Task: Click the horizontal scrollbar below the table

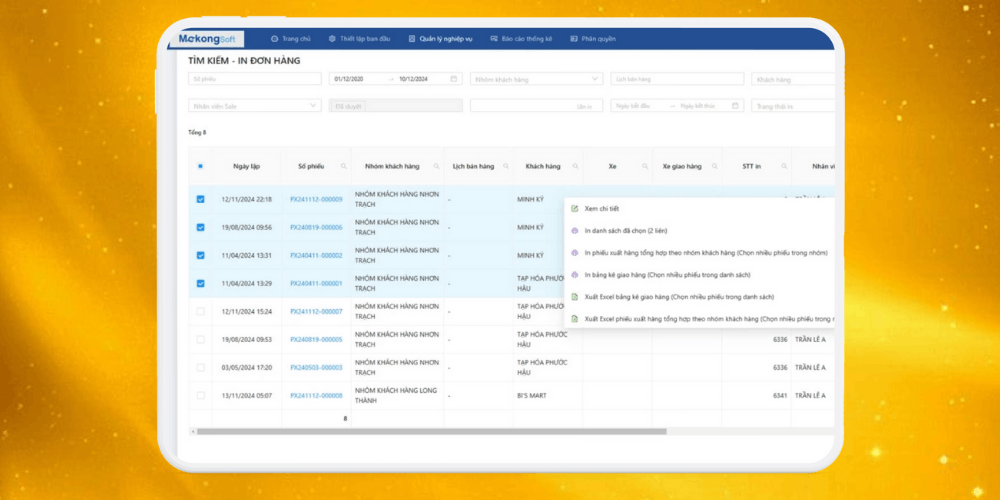Action: [x=430, y=431]
